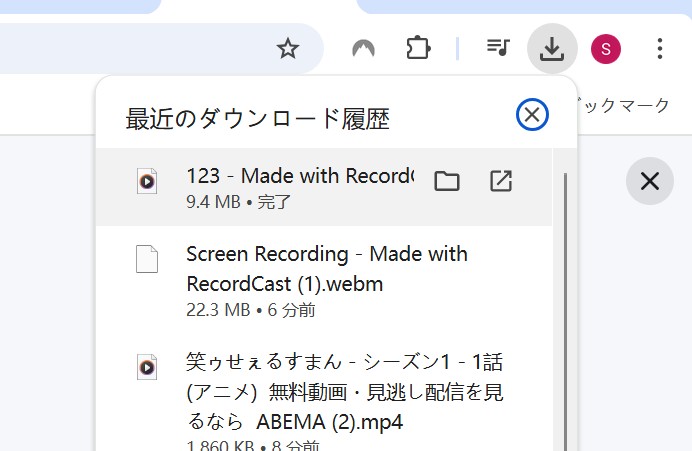Click the round X button behind the popup
The width and height of the screenshot is (692, 451).
650,181
